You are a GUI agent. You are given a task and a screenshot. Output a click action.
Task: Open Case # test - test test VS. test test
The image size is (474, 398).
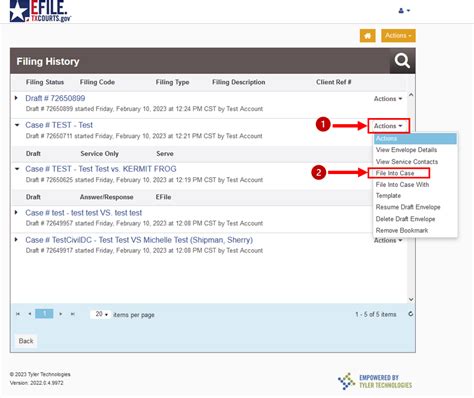point(84,213)
